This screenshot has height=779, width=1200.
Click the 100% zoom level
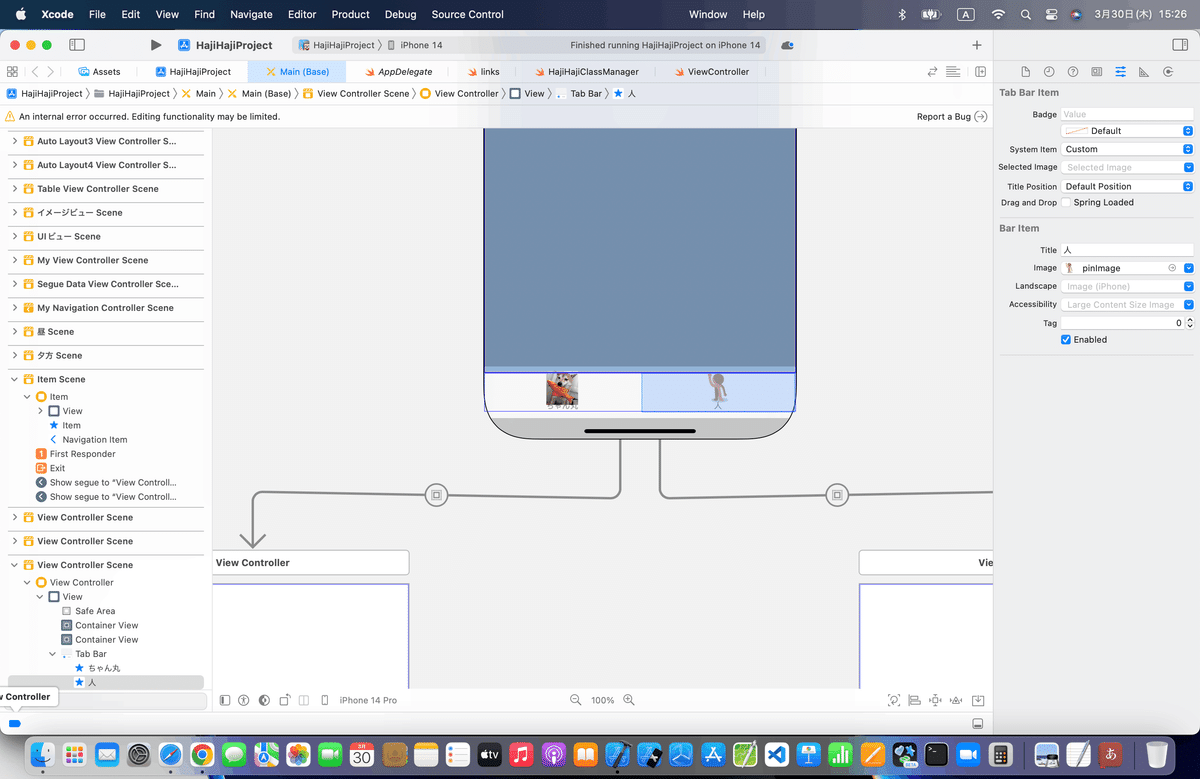click(602, 700)
